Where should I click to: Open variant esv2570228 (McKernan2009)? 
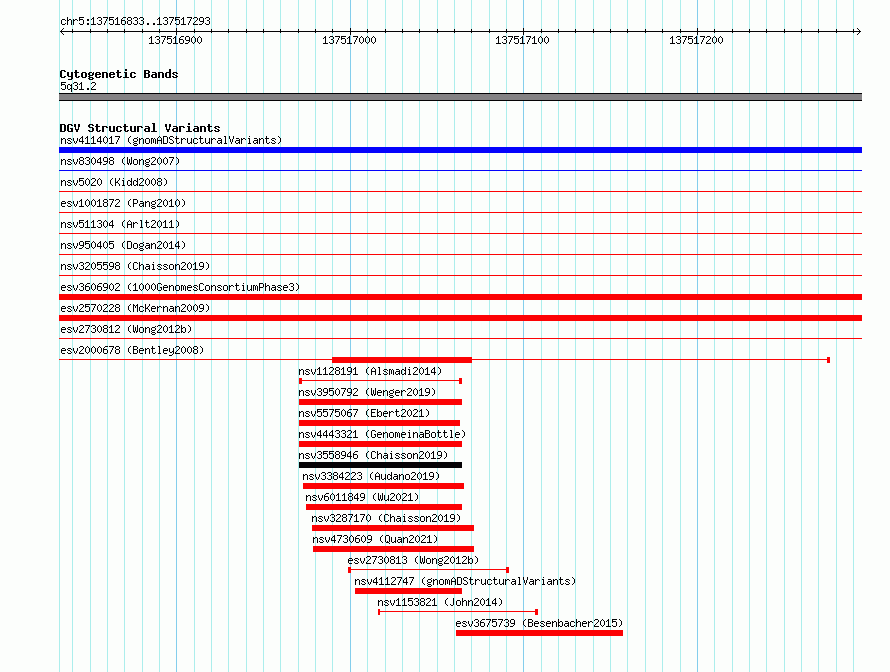(x=135, y=308)
